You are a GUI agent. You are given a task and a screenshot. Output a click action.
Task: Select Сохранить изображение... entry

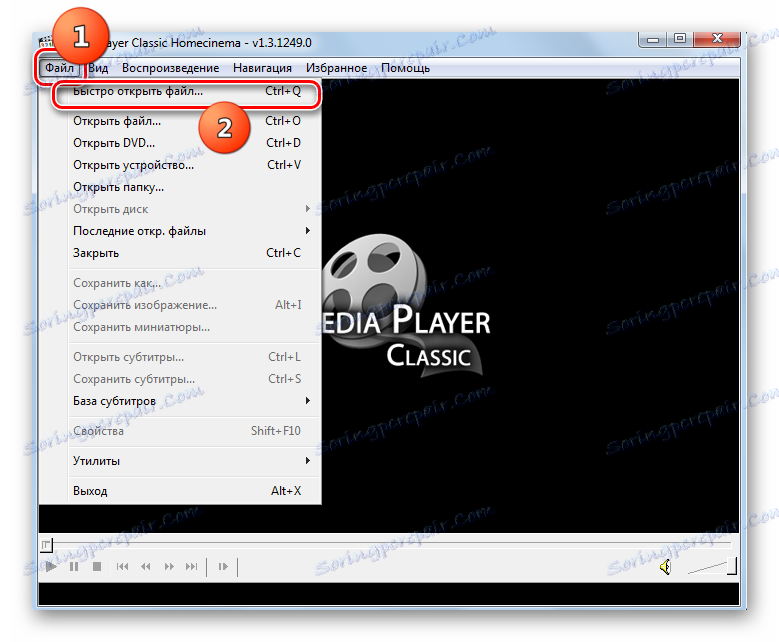187,305
